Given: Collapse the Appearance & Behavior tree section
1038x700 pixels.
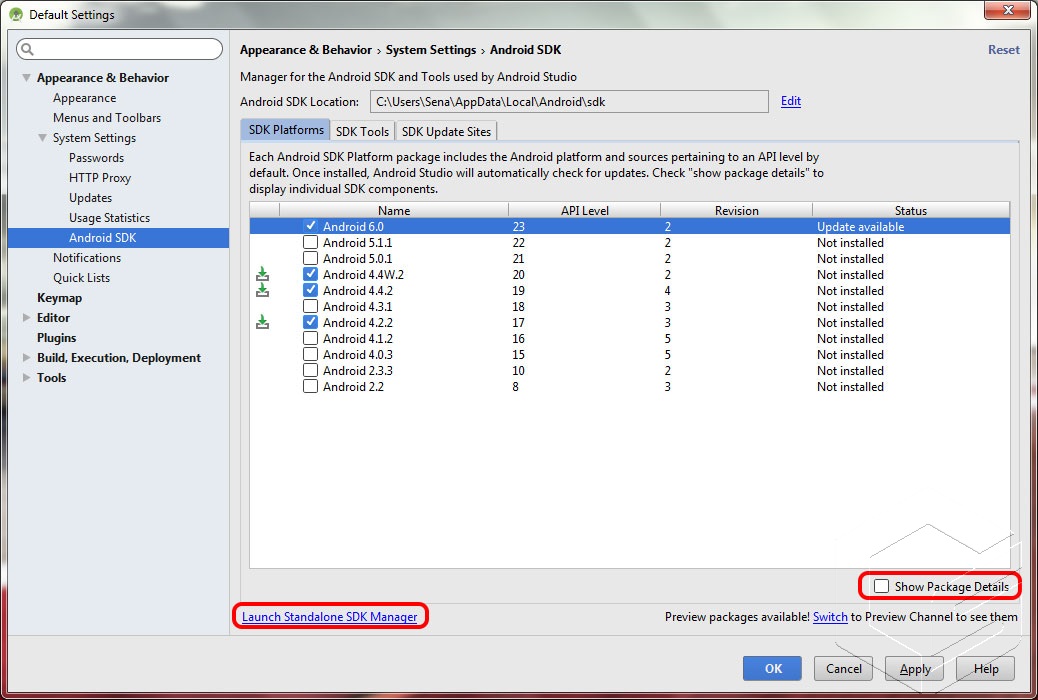Looking at the screenshot, I should click(26, 77).
